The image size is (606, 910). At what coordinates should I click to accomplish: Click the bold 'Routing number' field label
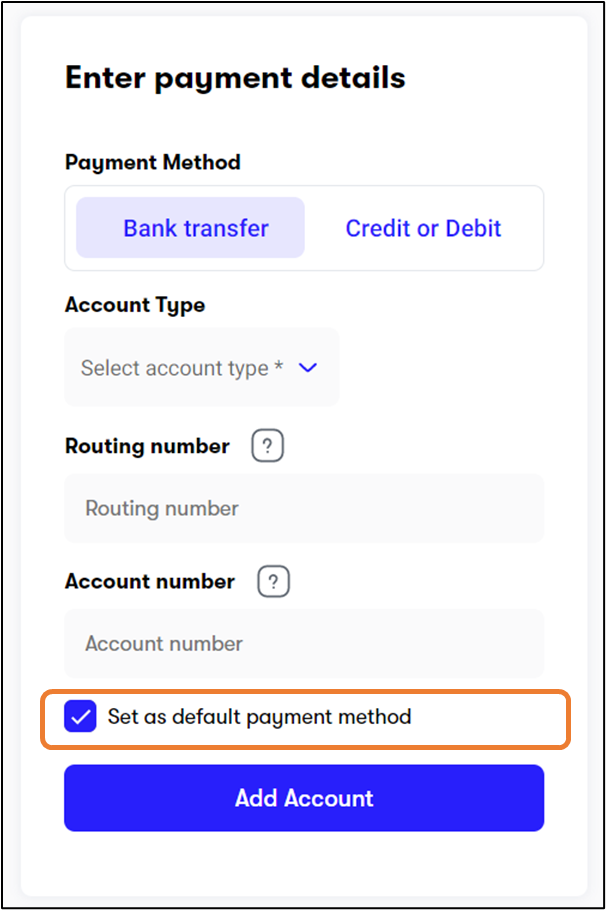(147, 446)
